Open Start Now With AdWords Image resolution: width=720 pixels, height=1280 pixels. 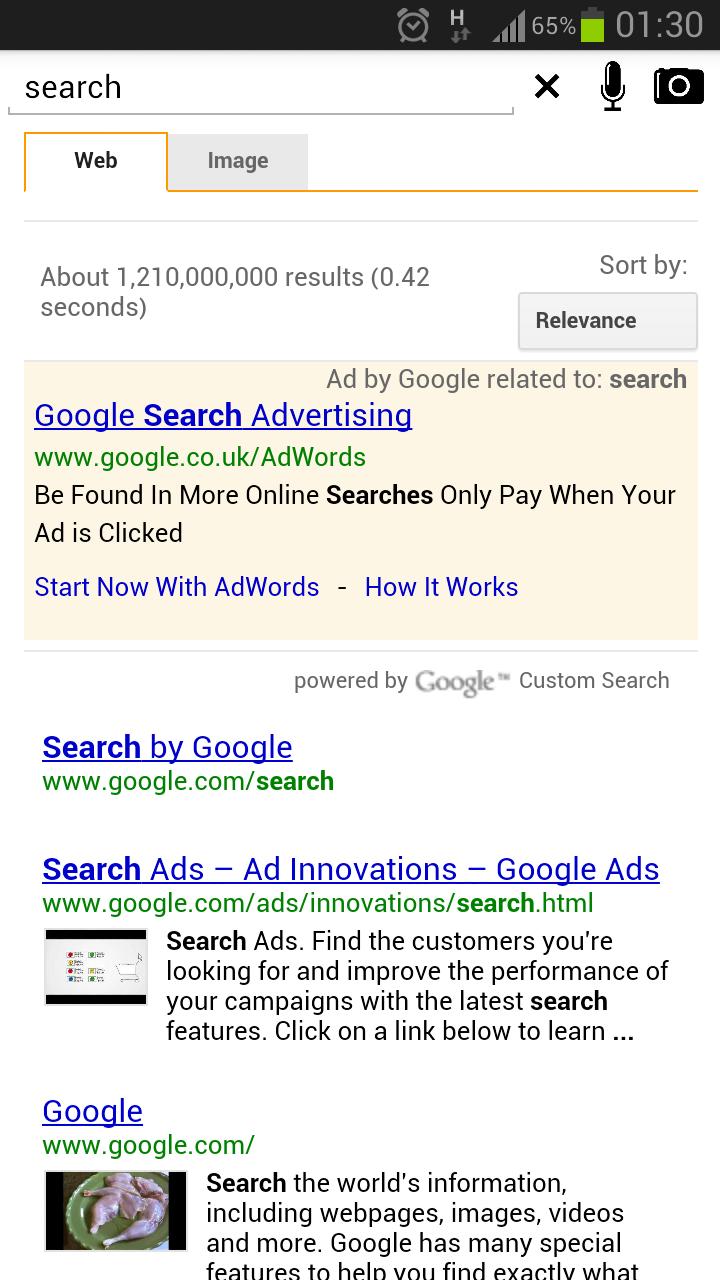tap(176, 587)
